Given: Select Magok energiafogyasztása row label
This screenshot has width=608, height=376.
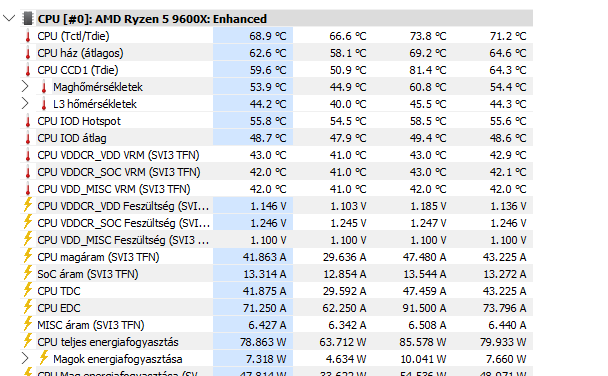Looking at the screenshot, I should click(x=117, y=359).
